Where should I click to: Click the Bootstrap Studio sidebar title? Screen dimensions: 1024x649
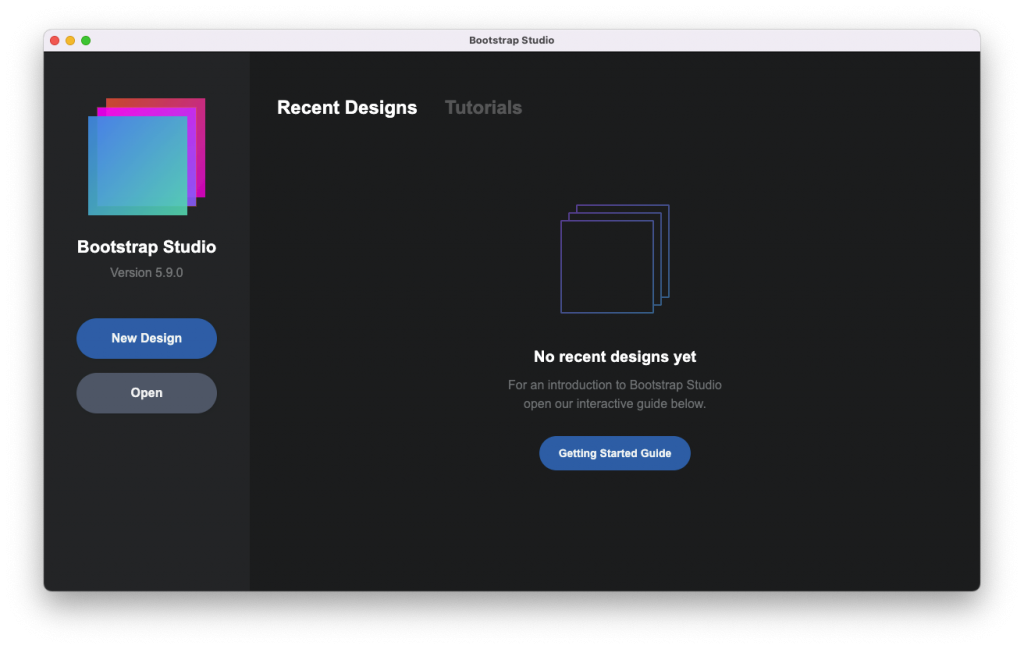pos(146,247)
